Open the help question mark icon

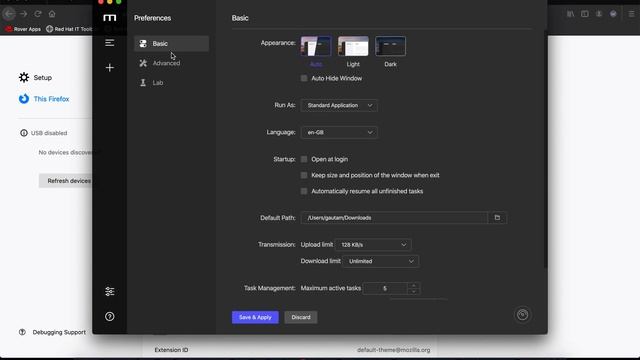pos(109,316)
